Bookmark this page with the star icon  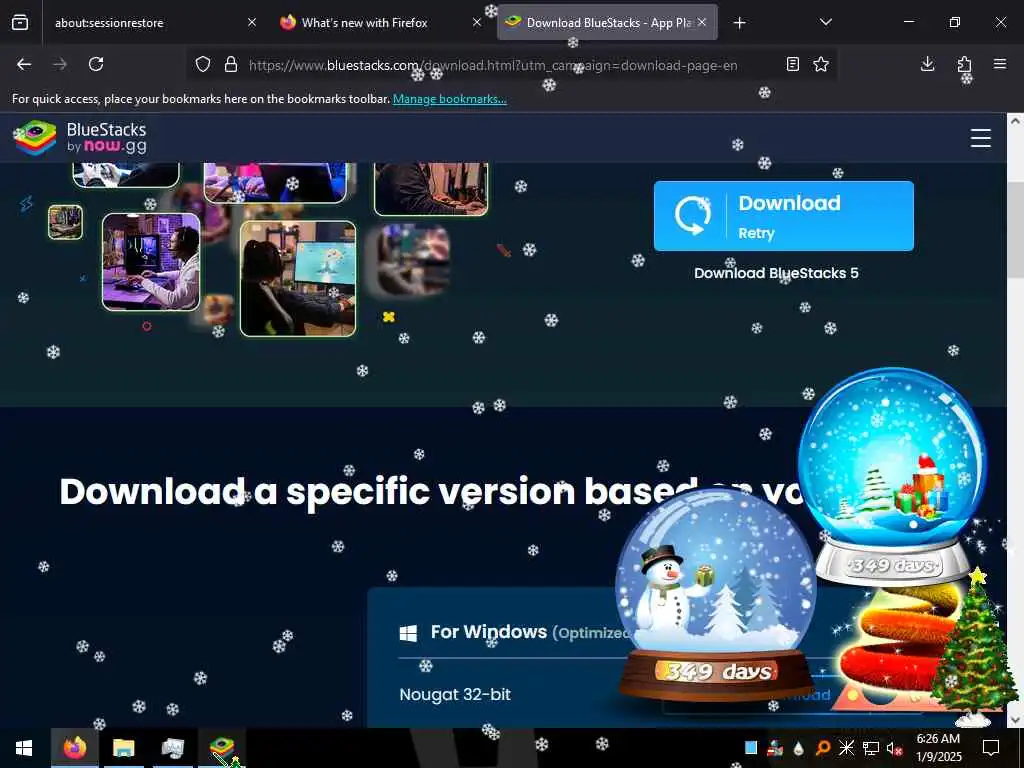tap(821, 64)
